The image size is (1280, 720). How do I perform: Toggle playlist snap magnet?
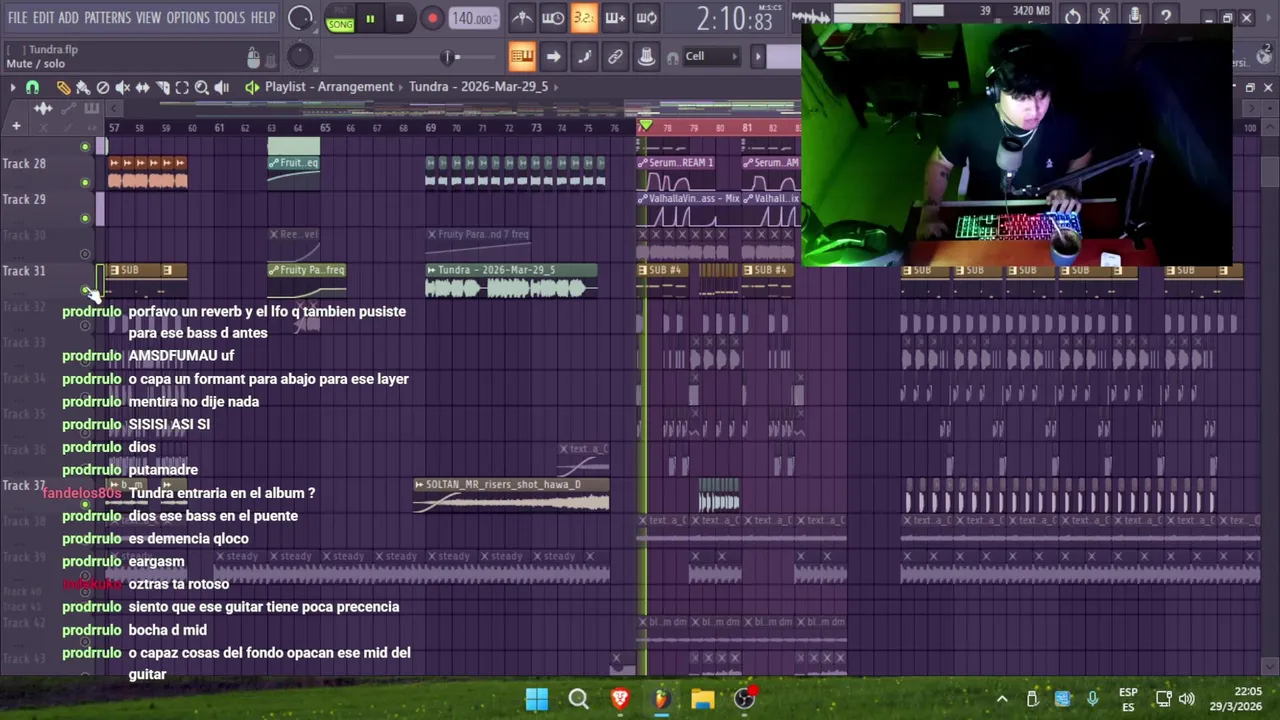click(x=32, y=87)
